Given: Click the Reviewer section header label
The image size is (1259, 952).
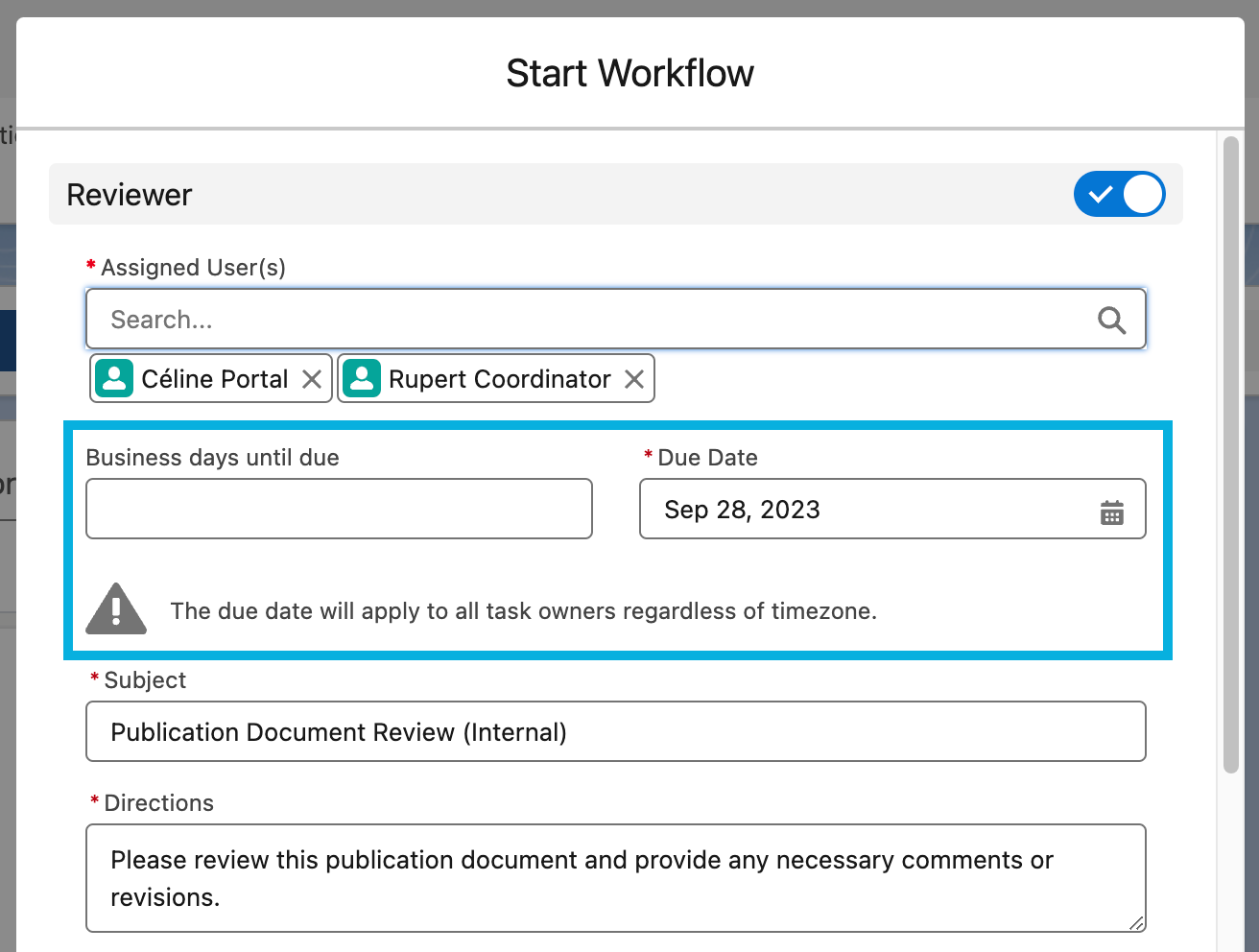Looking at the screenshot, I should pyautogui.click(x=130, y=195).
